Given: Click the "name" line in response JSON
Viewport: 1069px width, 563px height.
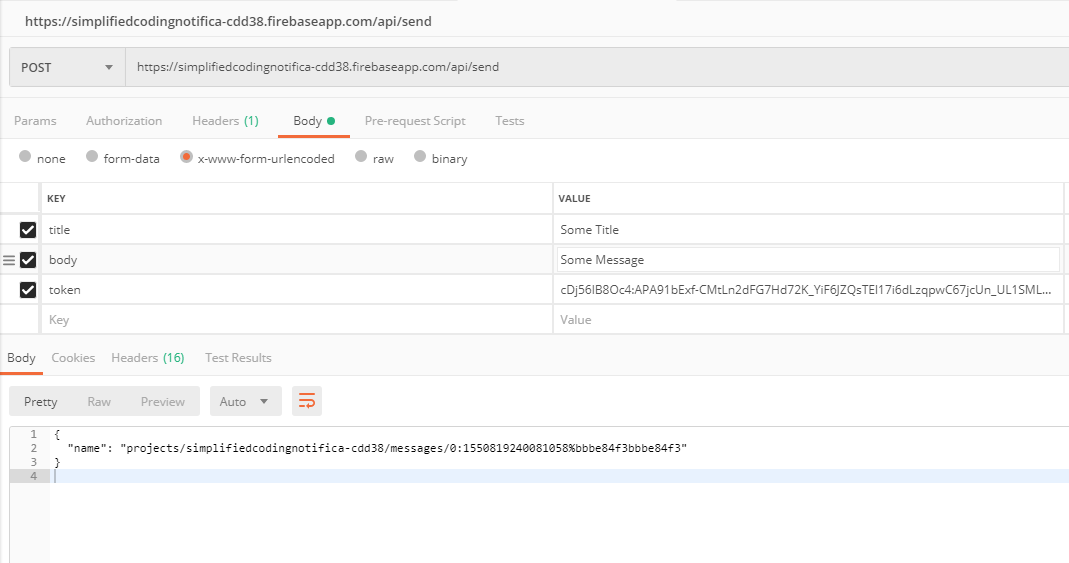Looking at the screenshot, I should (377, 448).
